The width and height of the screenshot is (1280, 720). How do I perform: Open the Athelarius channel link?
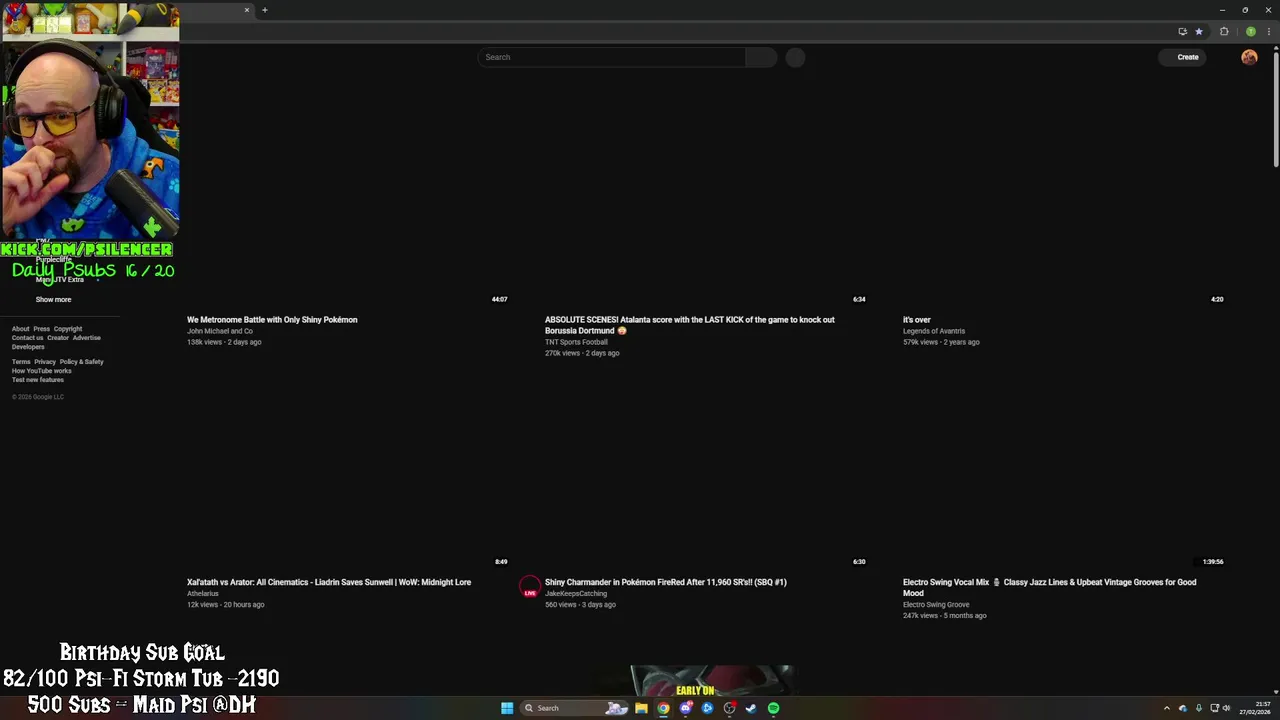pyautogui.click(x=202, y=594)
